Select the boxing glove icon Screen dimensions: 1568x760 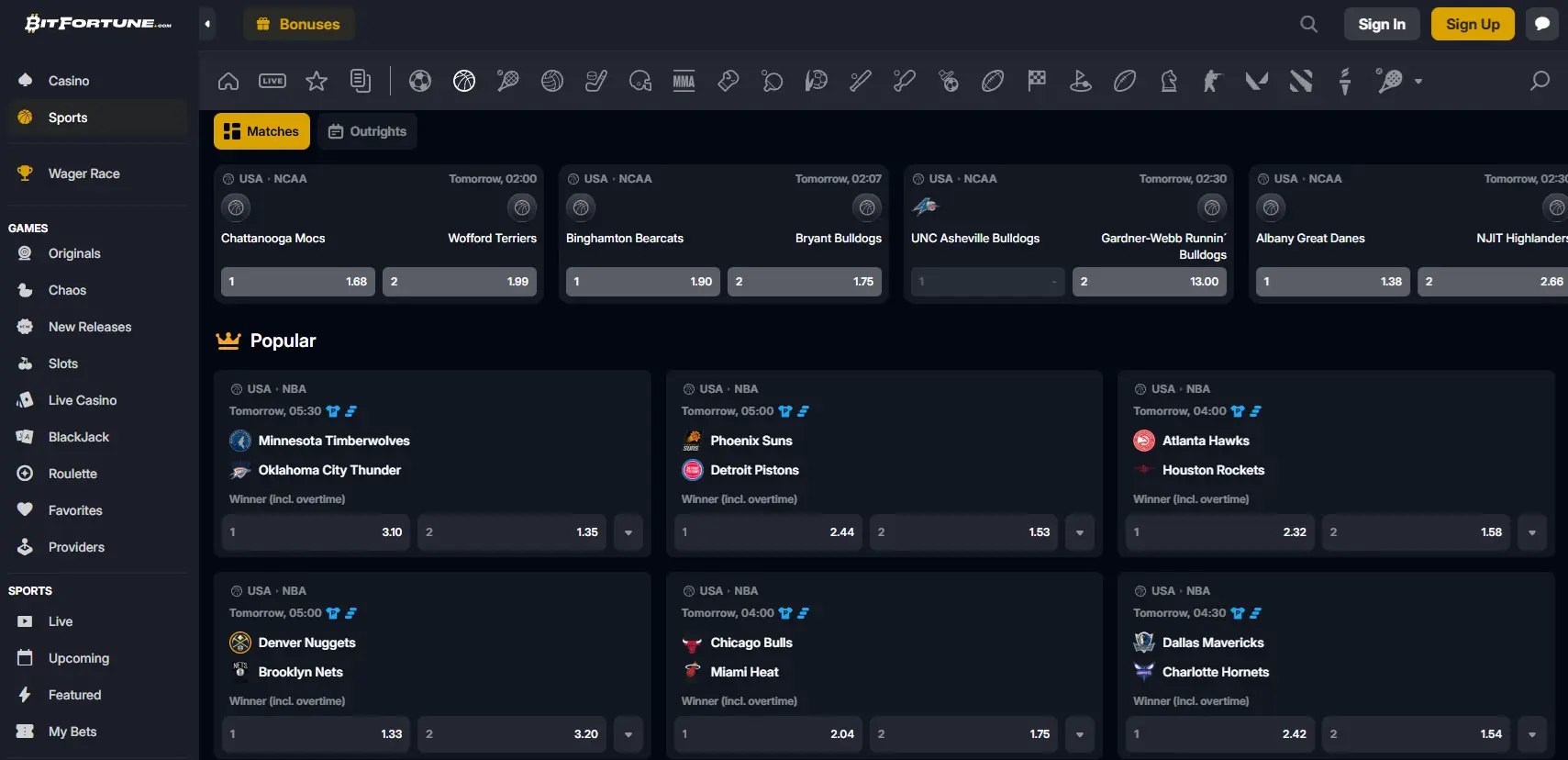click(x=728, y=81)
